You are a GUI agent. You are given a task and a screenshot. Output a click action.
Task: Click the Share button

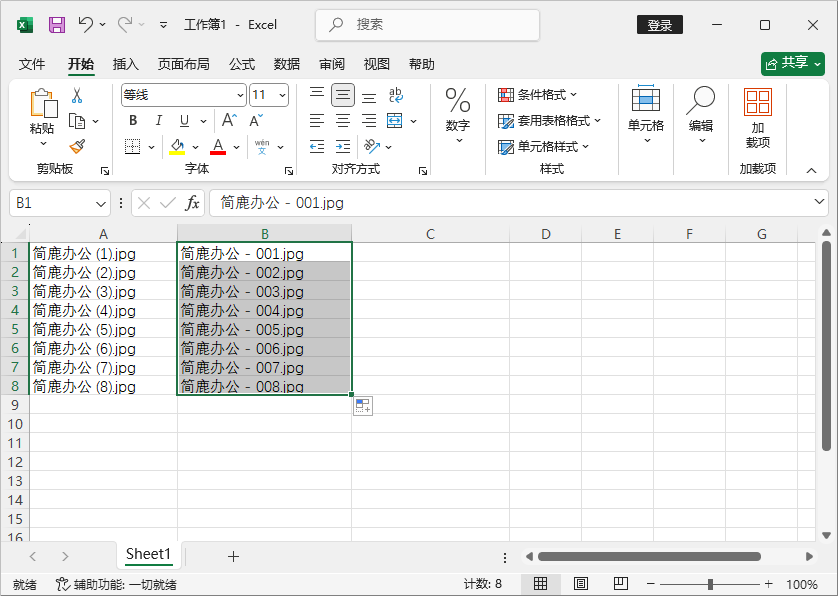(x=793, y=63)
